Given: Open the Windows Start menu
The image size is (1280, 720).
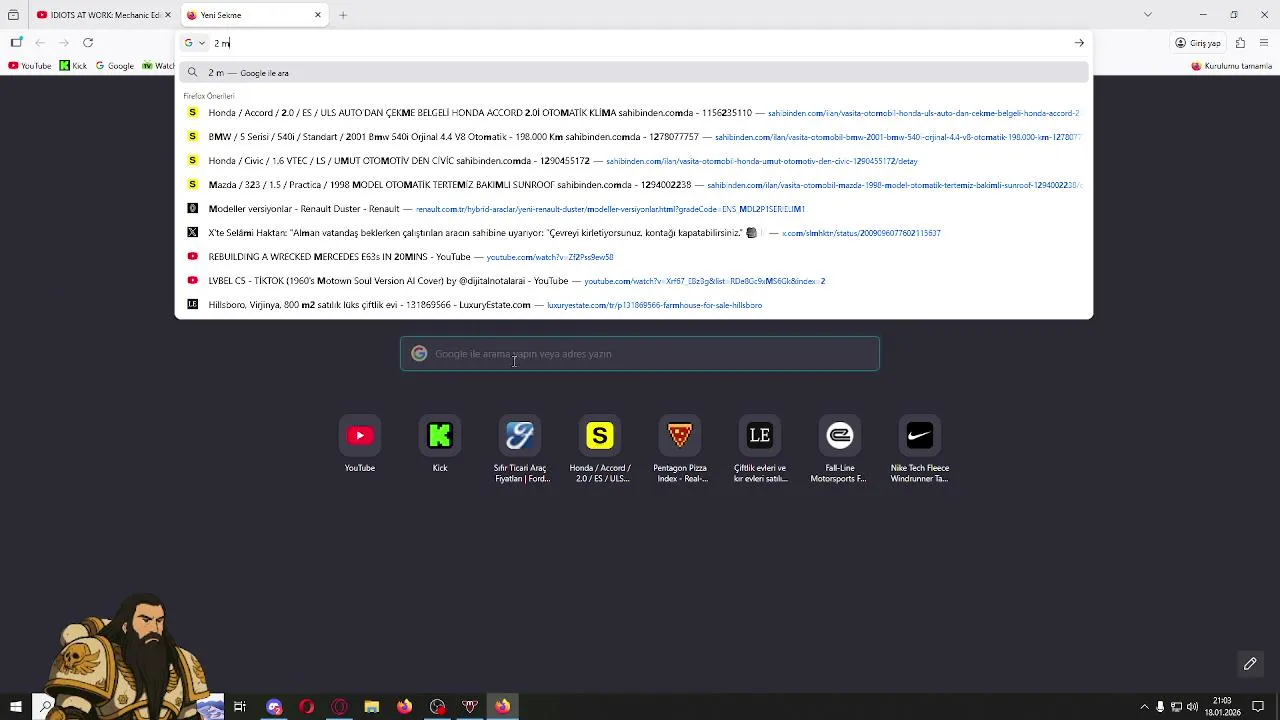Looking at the screenshot, I should [15, 707].
